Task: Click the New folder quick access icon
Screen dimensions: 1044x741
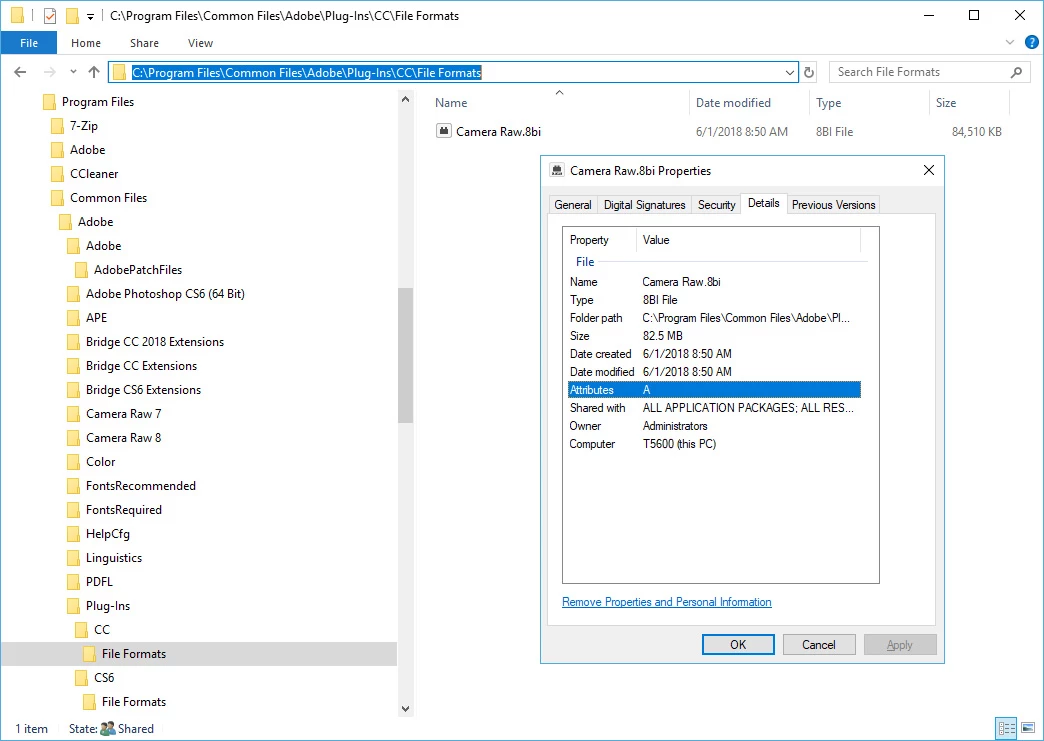Action: [x=72, y=15]
